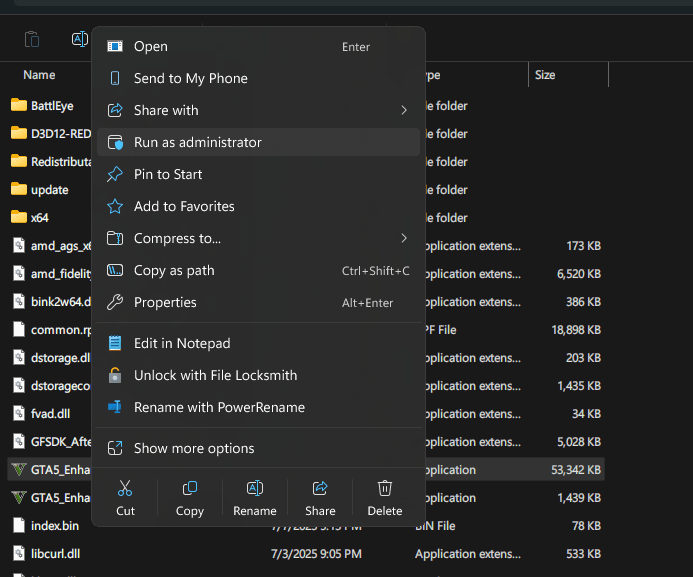Viewport: 693px width, 577px height.
Task: Pin the application to Start
Action: pyautogui.click(x=168, y=174)
